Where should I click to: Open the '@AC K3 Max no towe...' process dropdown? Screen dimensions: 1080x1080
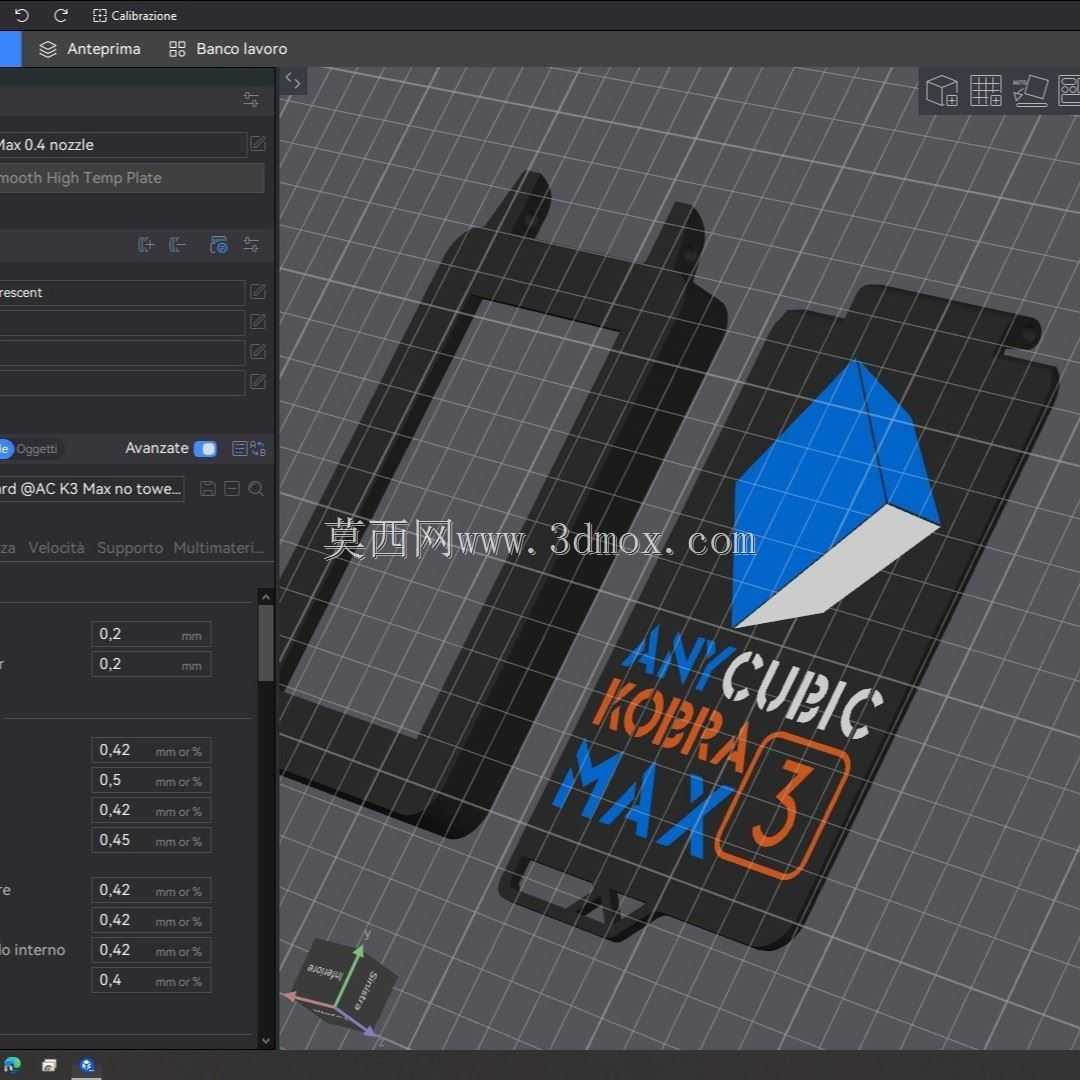(x=92, y=489)
